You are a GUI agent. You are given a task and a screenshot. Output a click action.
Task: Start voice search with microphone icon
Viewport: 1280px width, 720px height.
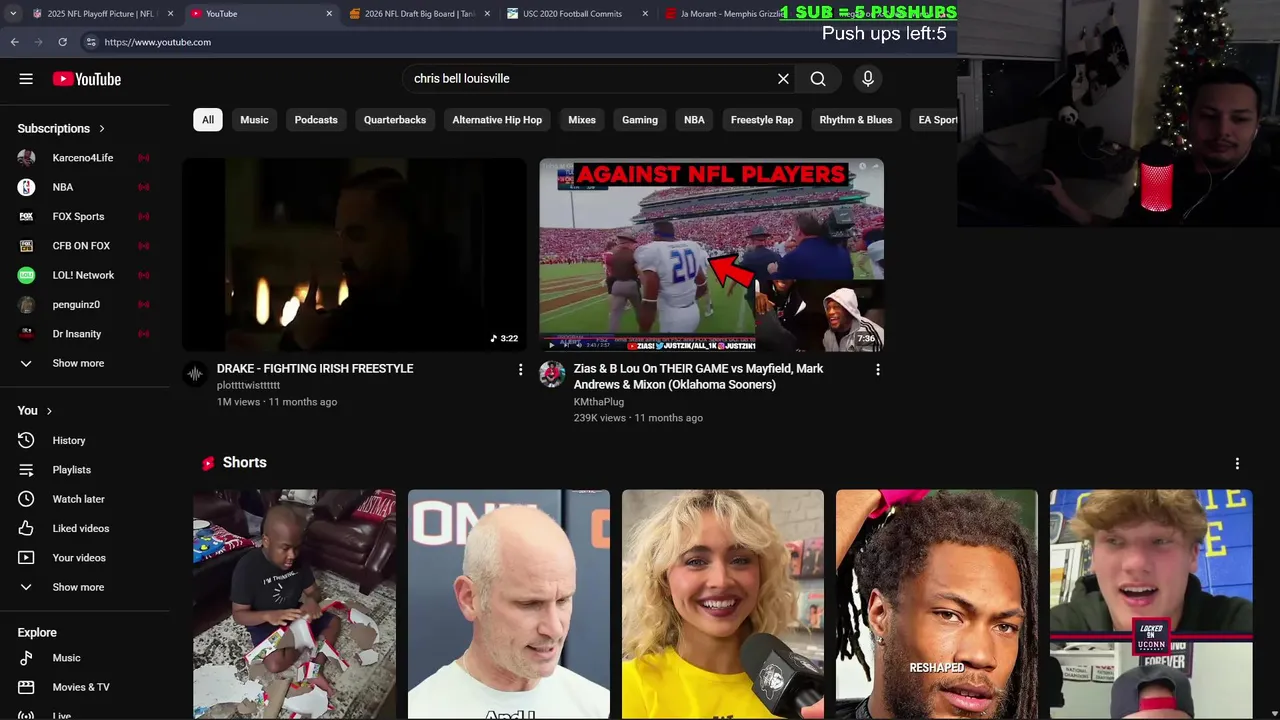pos(867,79)
